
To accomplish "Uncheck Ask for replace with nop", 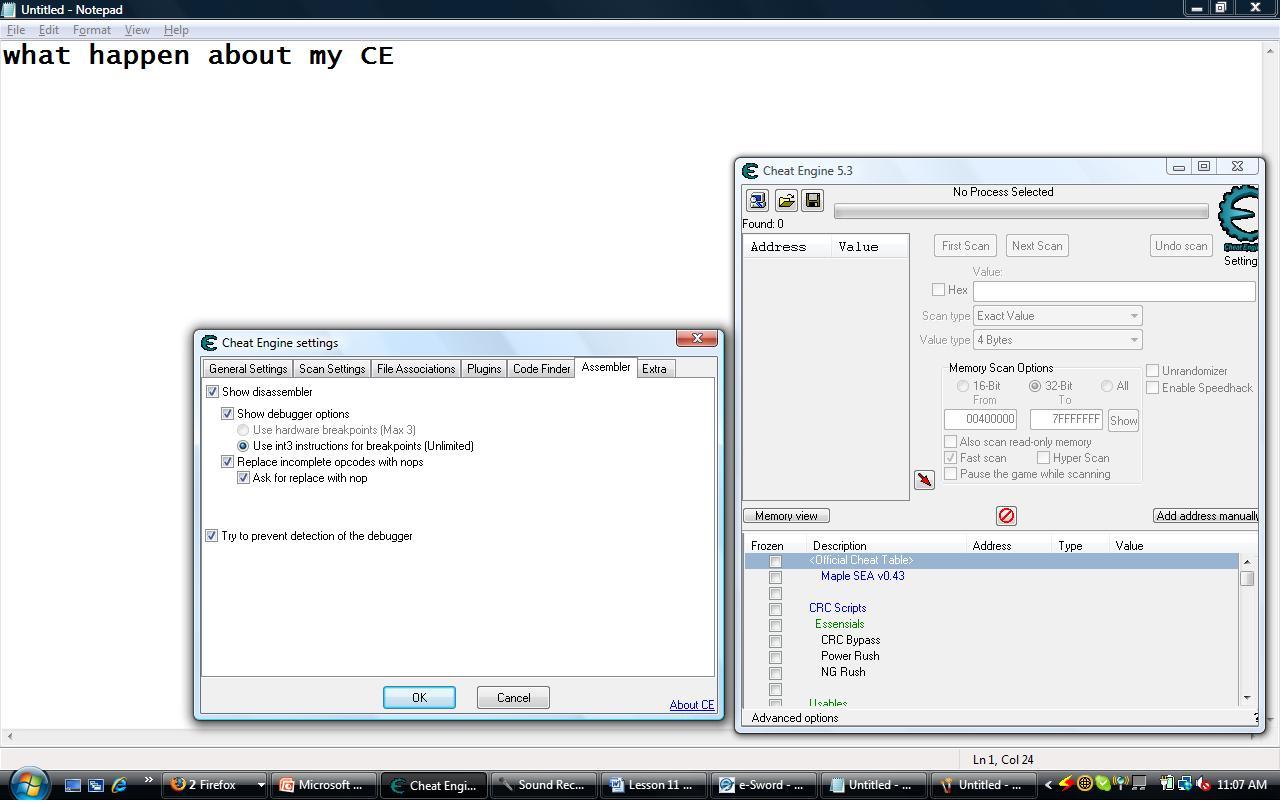I will 243,478.
